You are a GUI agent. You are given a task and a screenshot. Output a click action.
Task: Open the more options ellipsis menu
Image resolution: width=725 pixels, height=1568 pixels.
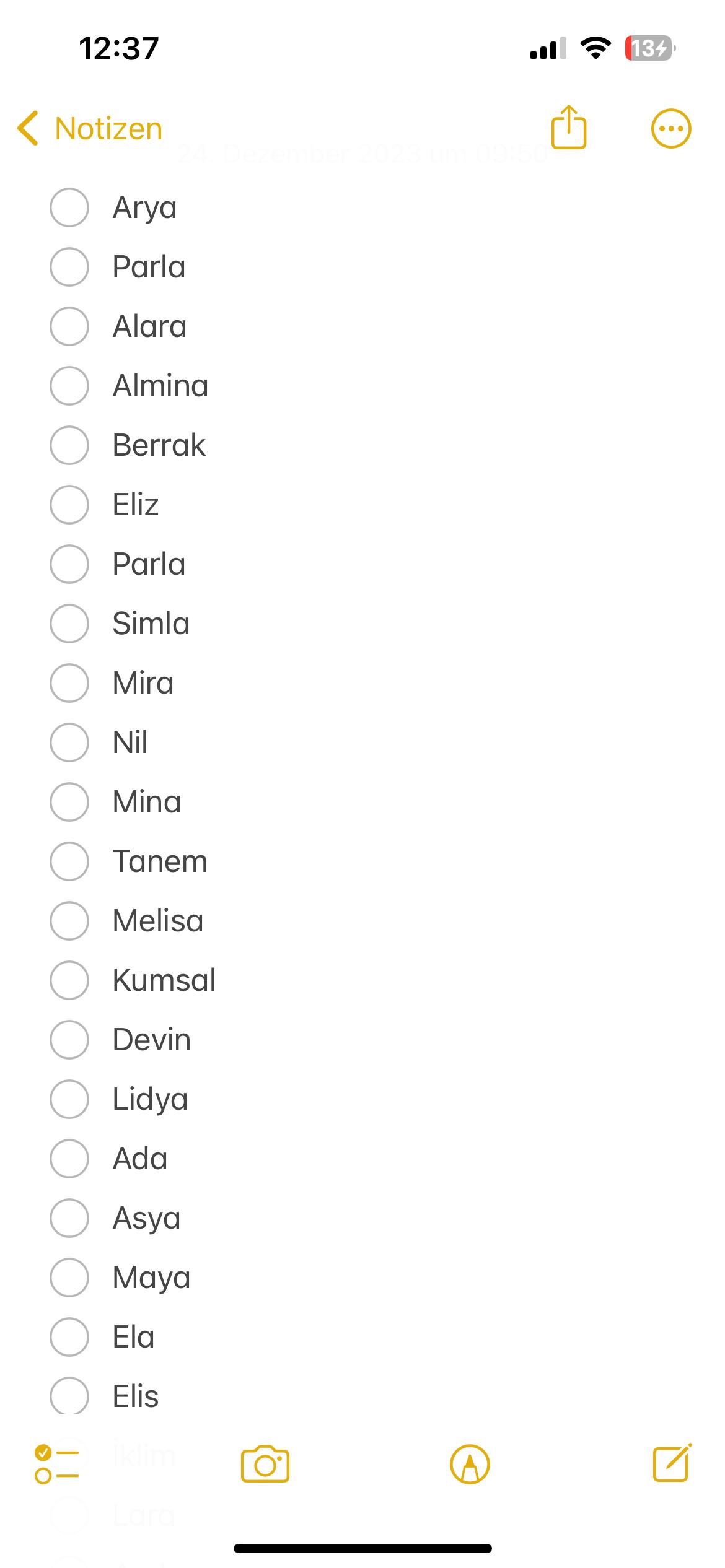pyautogui.click(x=671, y=129)
